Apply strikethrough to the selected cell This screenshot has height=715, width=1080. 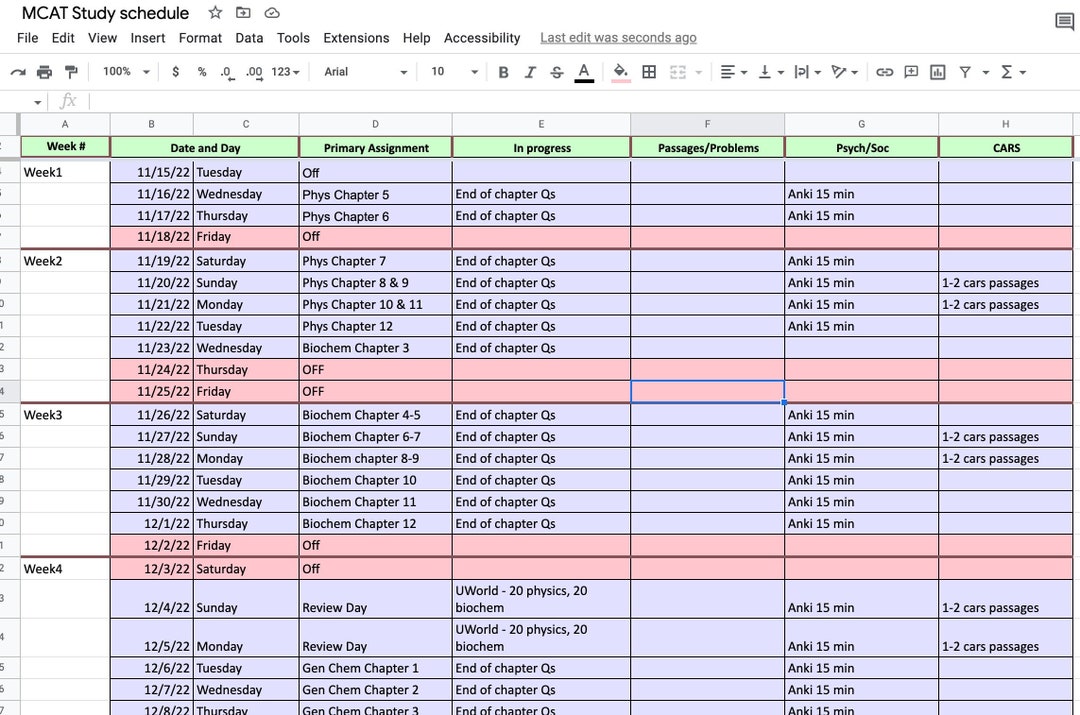[x=555, y=71]
